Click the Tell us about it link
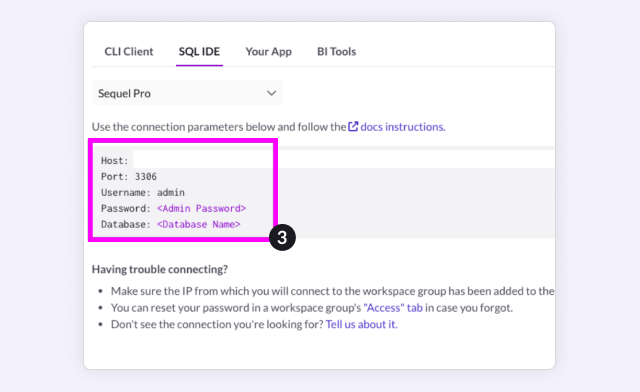The image size is (640, 392). click(x=361, y=324)
